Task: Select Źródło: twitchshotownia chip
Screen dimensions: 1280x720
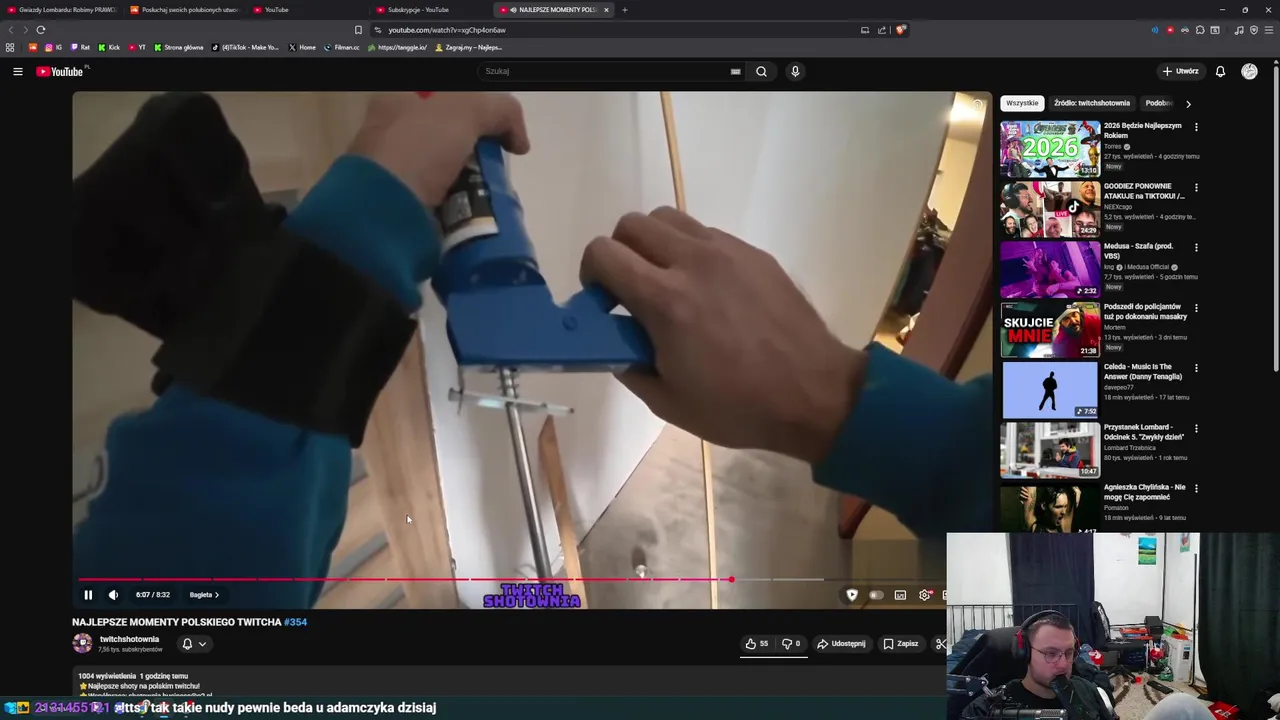Action: (1092, 103)
